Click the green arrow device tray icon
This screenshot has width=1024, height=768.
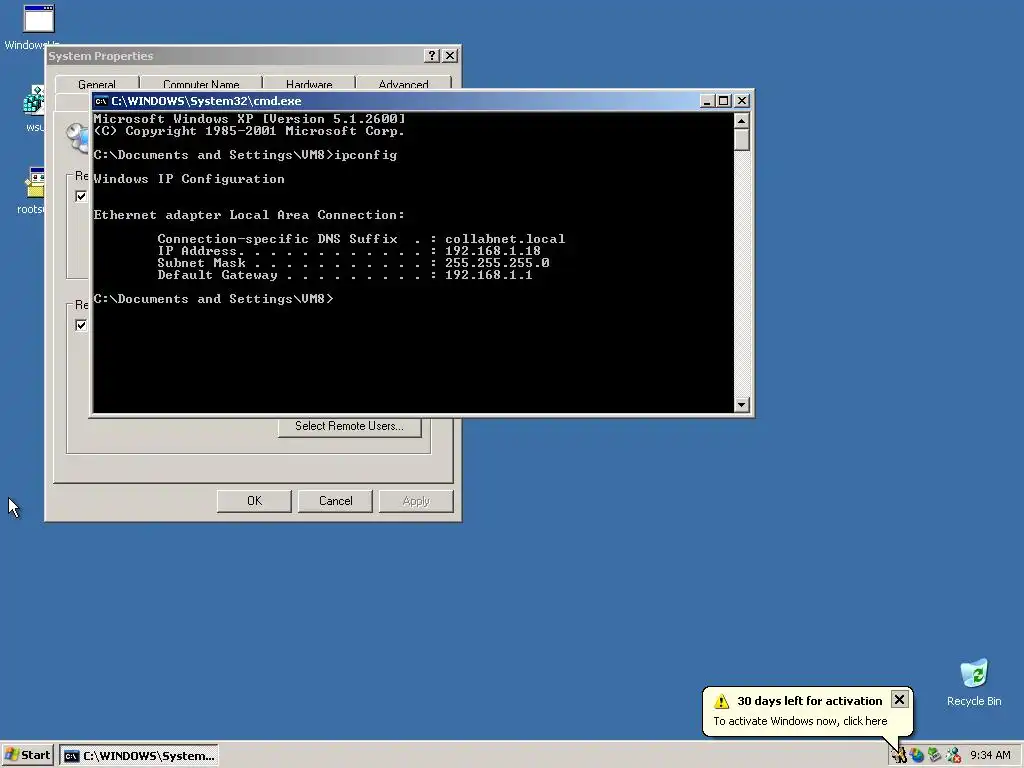pyautogui.click(x=935, y=756)
